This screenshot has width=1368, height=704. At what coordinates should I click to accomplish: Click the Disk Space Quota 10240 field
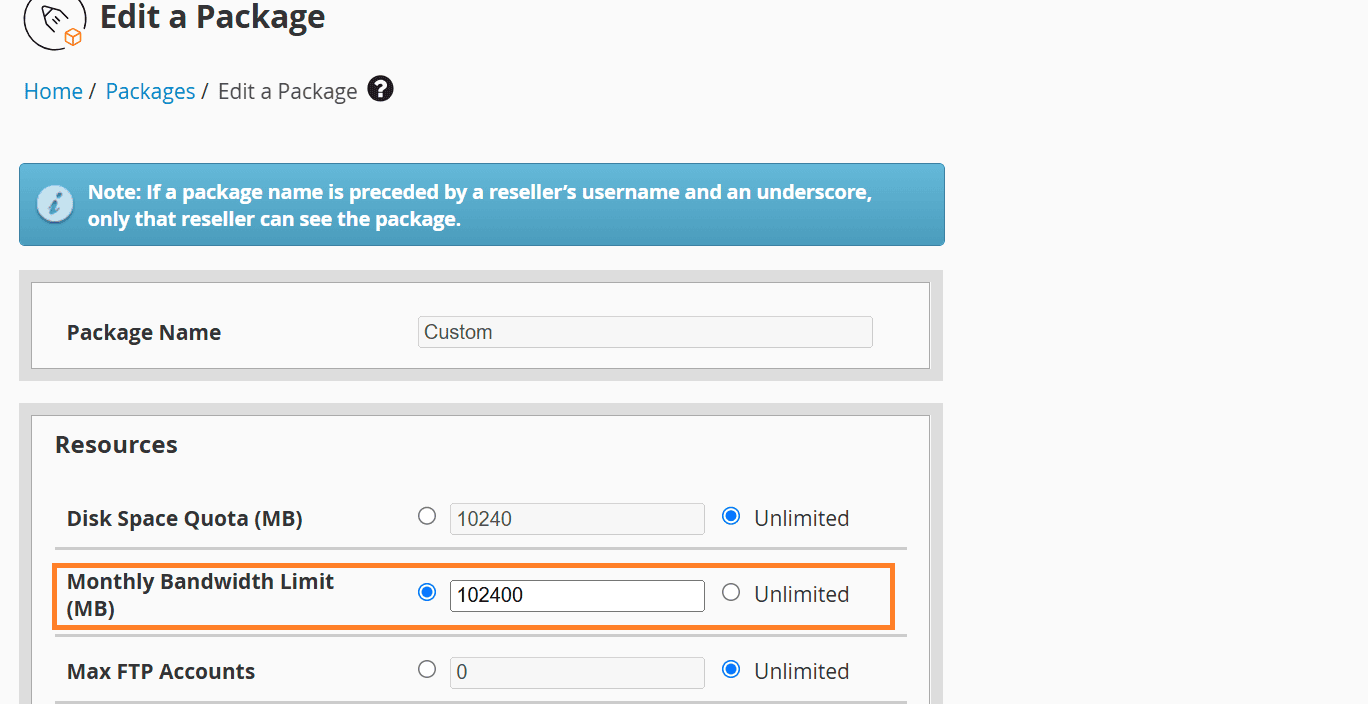coord(577,519)
